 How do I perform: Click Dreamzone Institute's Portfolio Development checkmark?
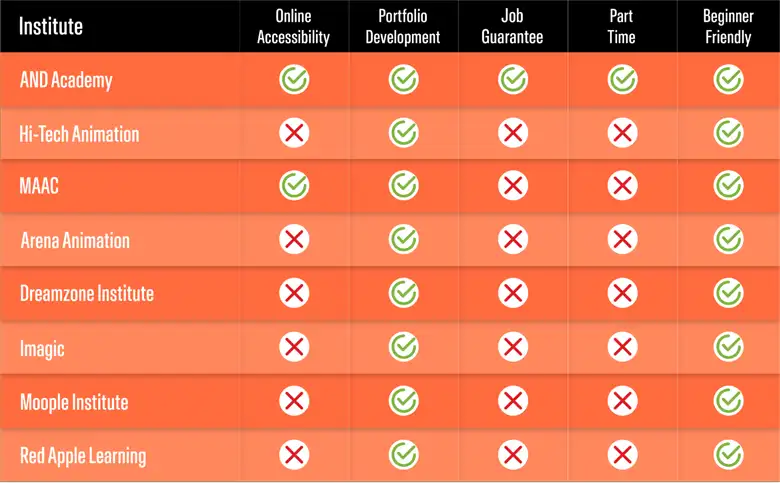point(403,293)
